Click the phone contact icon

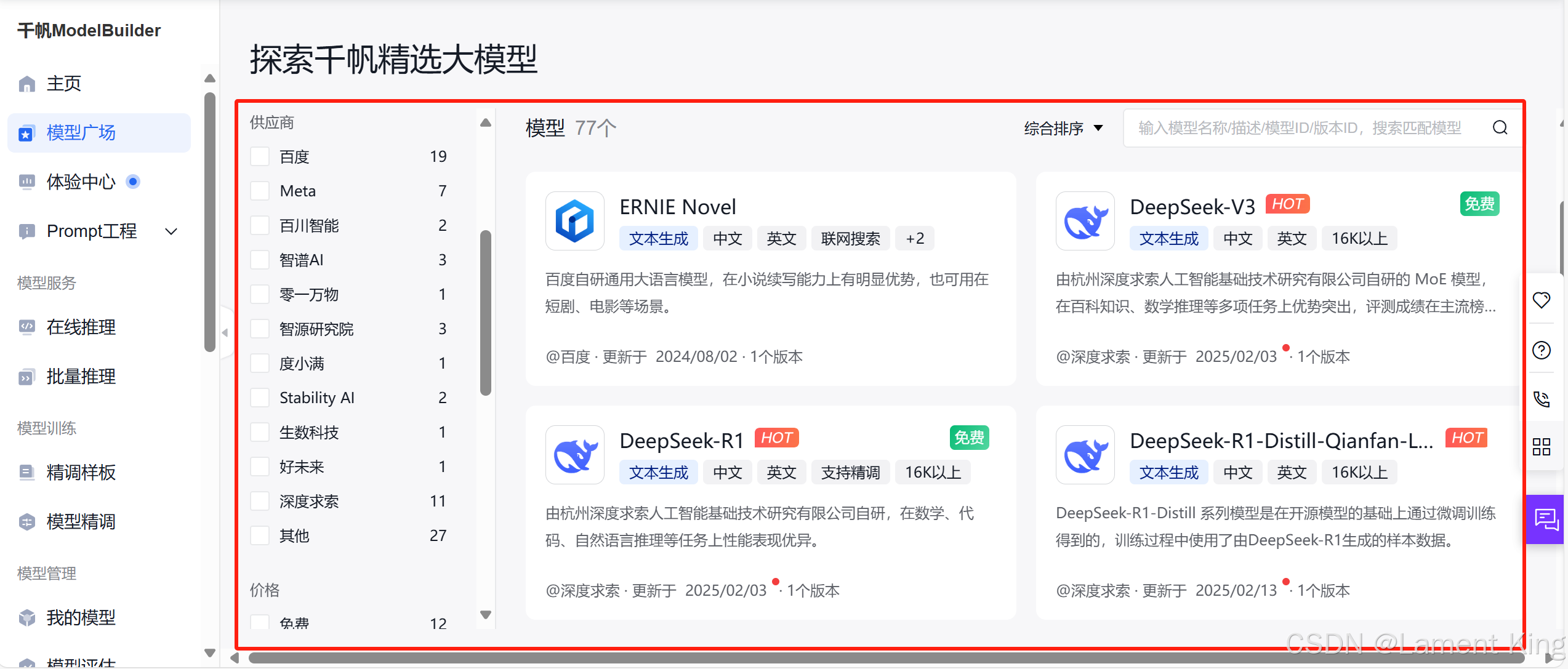[x=1541, y=399]
